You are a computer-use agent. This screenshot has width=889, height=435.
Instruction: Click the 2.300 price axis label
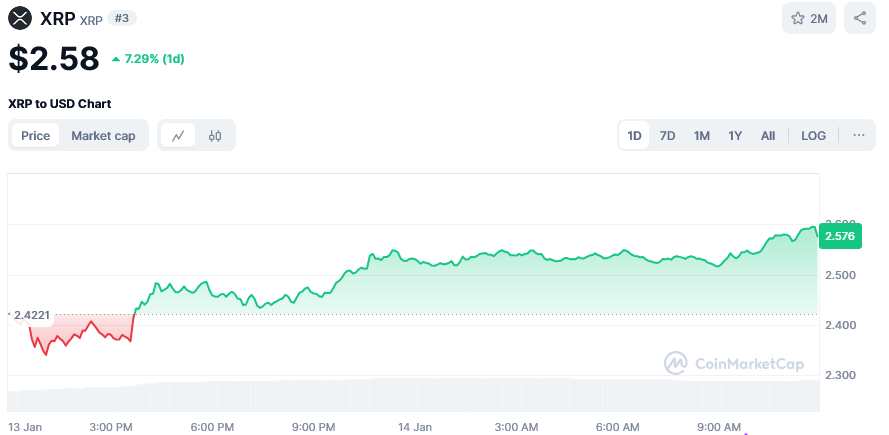[x=840, y=375]
